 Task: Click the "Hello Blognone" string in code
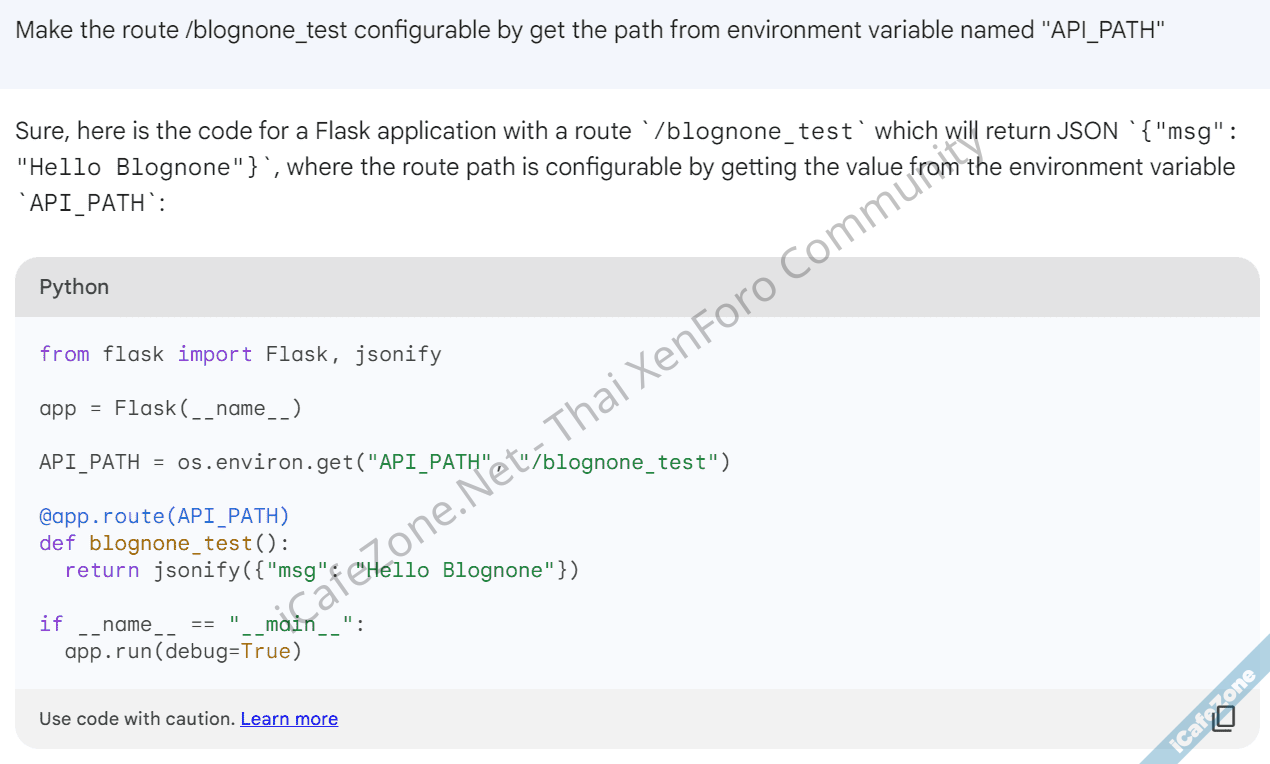(462, 570)
